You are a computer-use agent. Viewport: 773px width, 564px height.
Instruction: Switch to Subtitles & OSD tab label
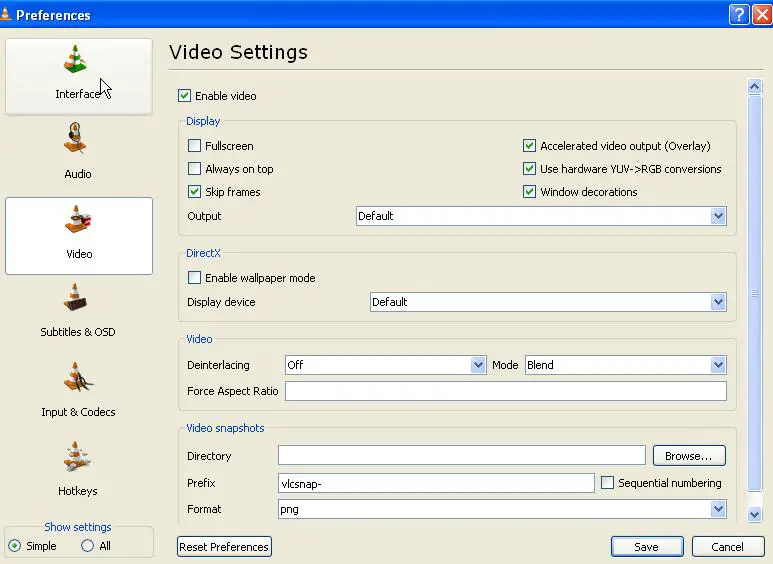coord(78,332)
